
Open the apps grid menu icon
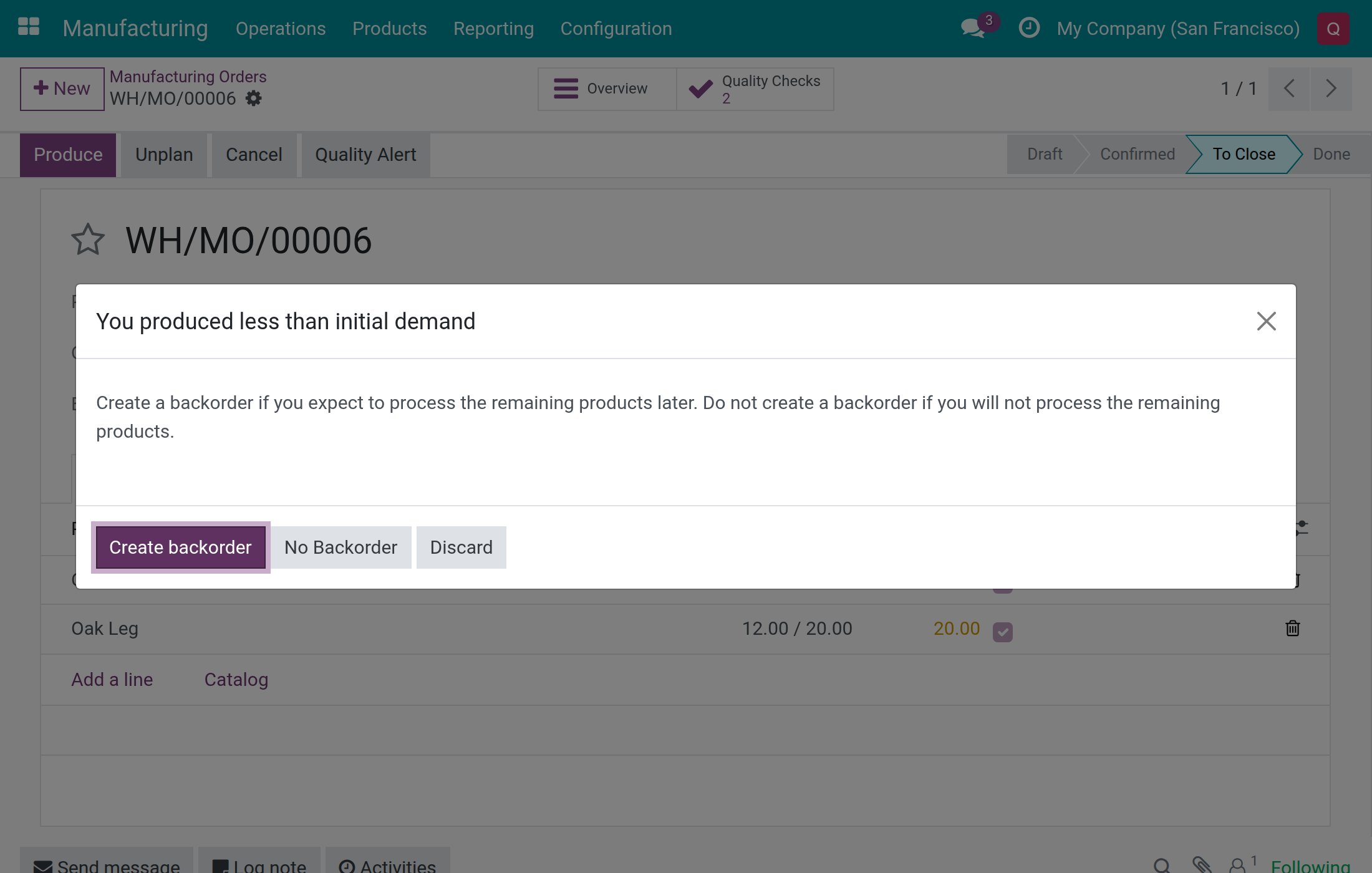pyautogui.click(x=29, y=28)
